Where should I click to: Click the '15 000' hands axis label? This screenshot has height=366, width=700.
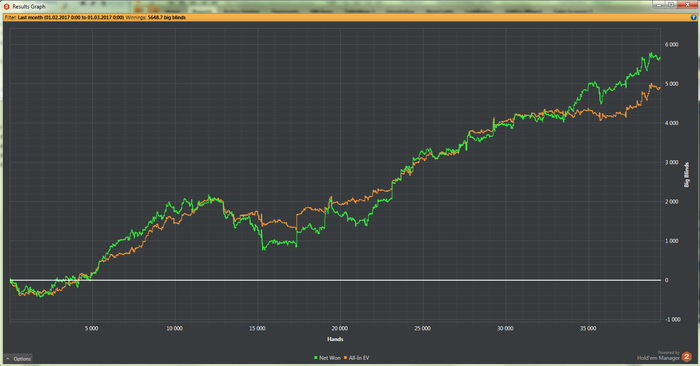tap(257, 329)
